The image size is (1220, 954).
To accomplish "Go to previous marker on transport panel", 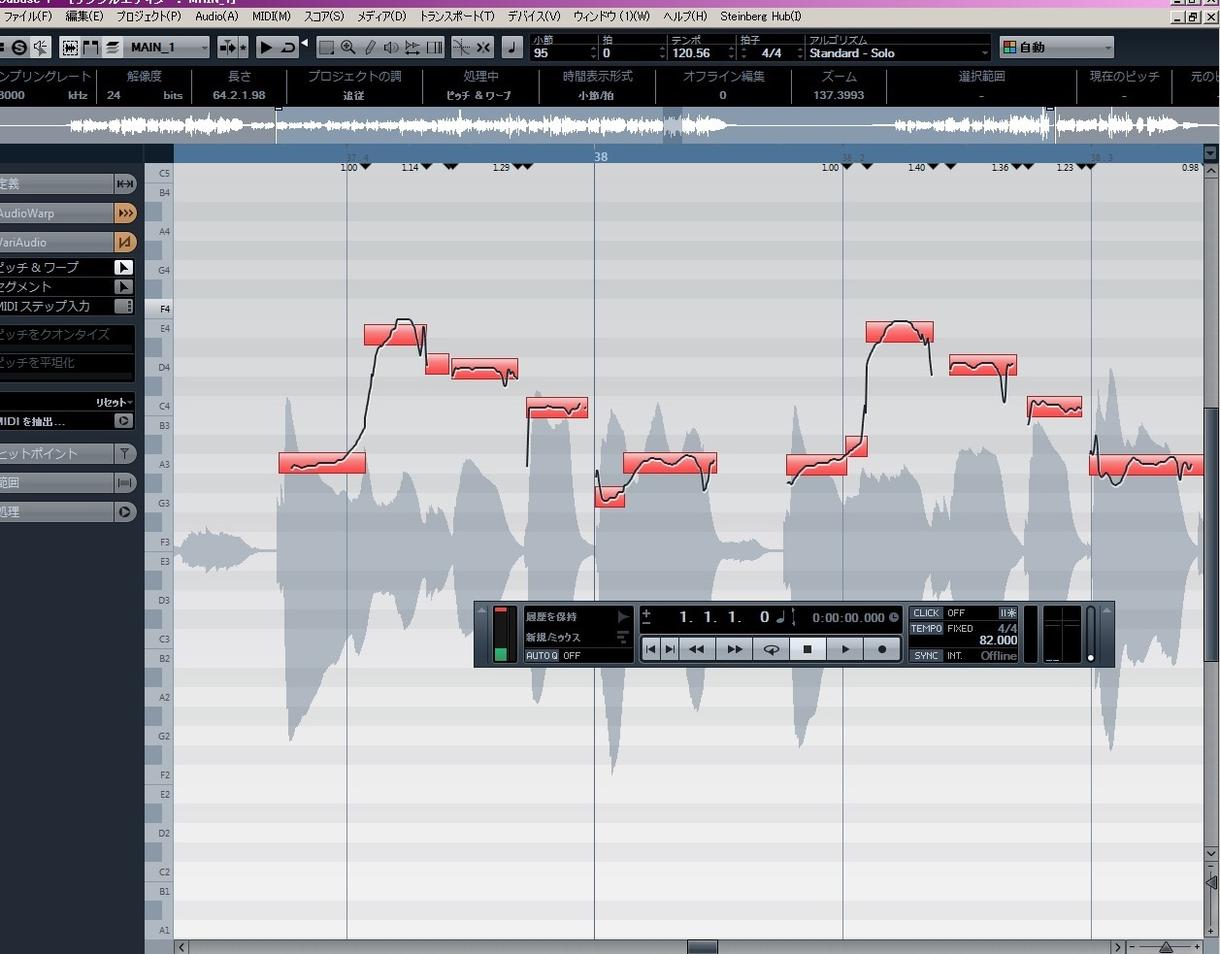I will tap(651, 649).
